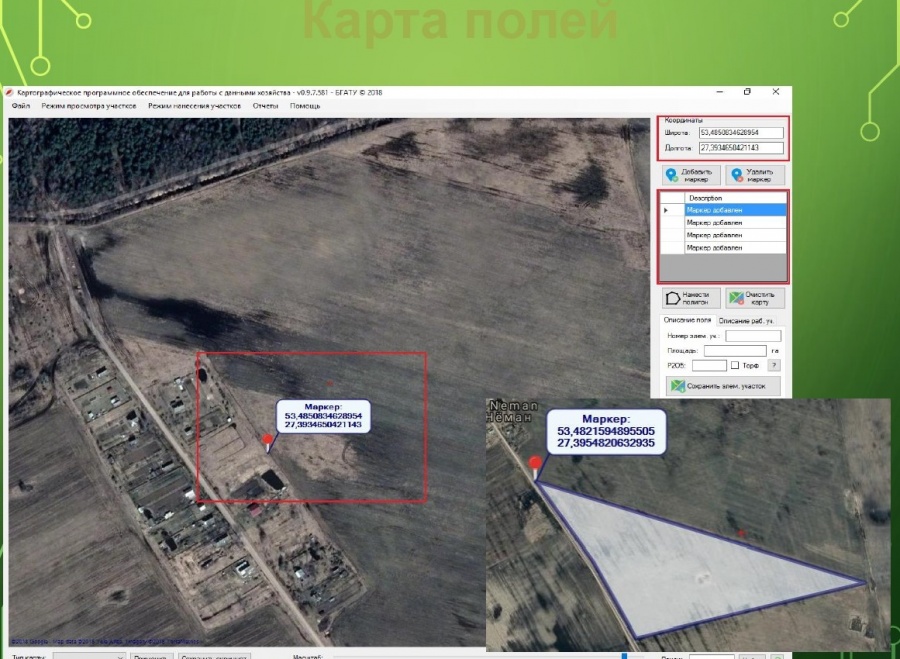Click the red marker pin on main map
Screen dimensions: 900x659
[x=266, y=439]
